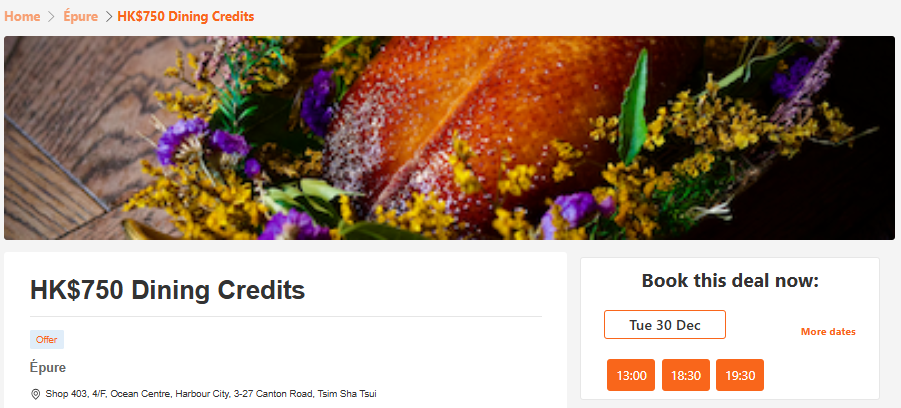Viewport: 901px width, 408px height.
Task: Open the Shop 403 Ocean Centre address
Action: [211, 394]
